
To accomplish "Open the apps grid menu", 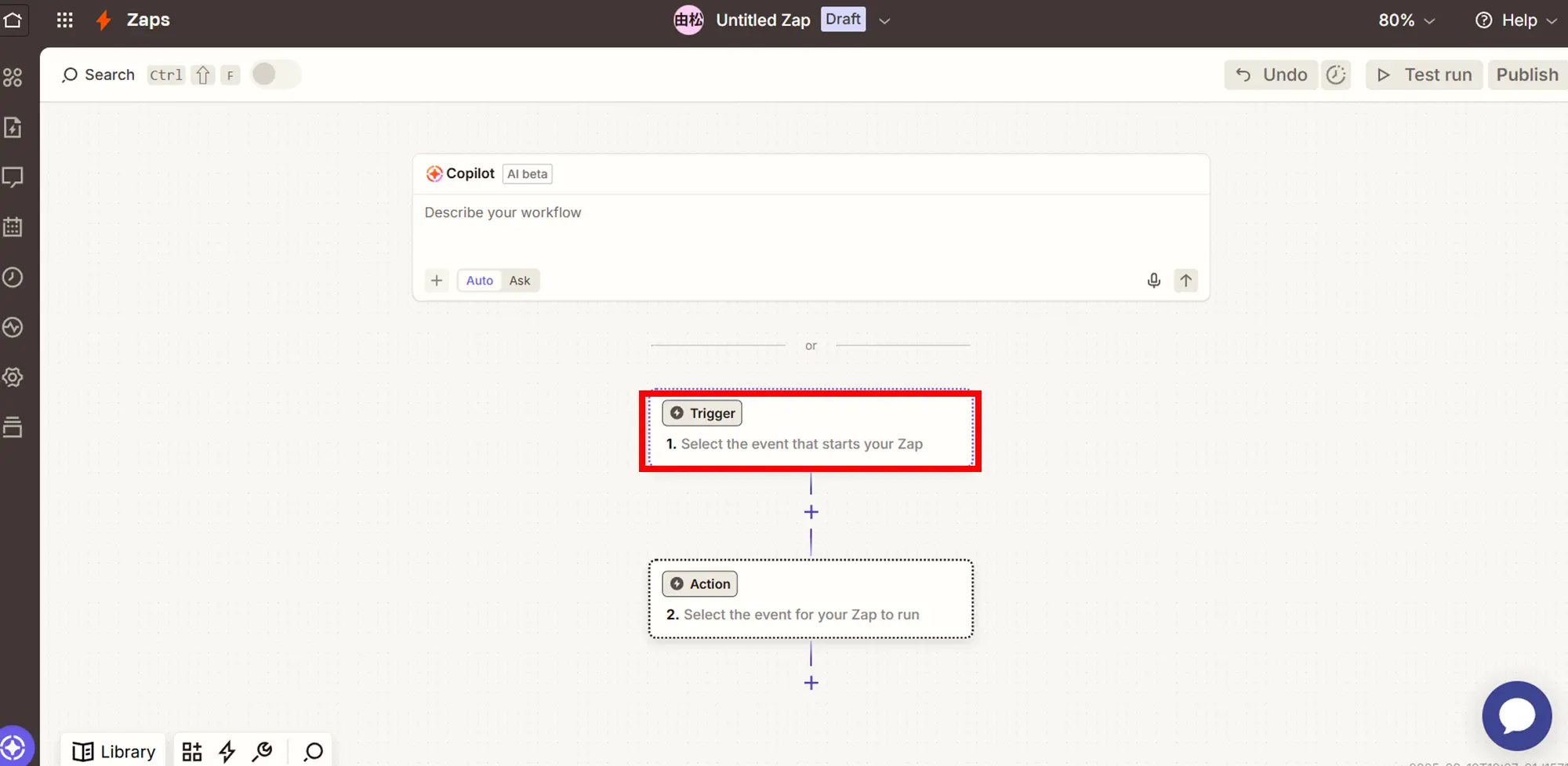I will click(65, 20).
